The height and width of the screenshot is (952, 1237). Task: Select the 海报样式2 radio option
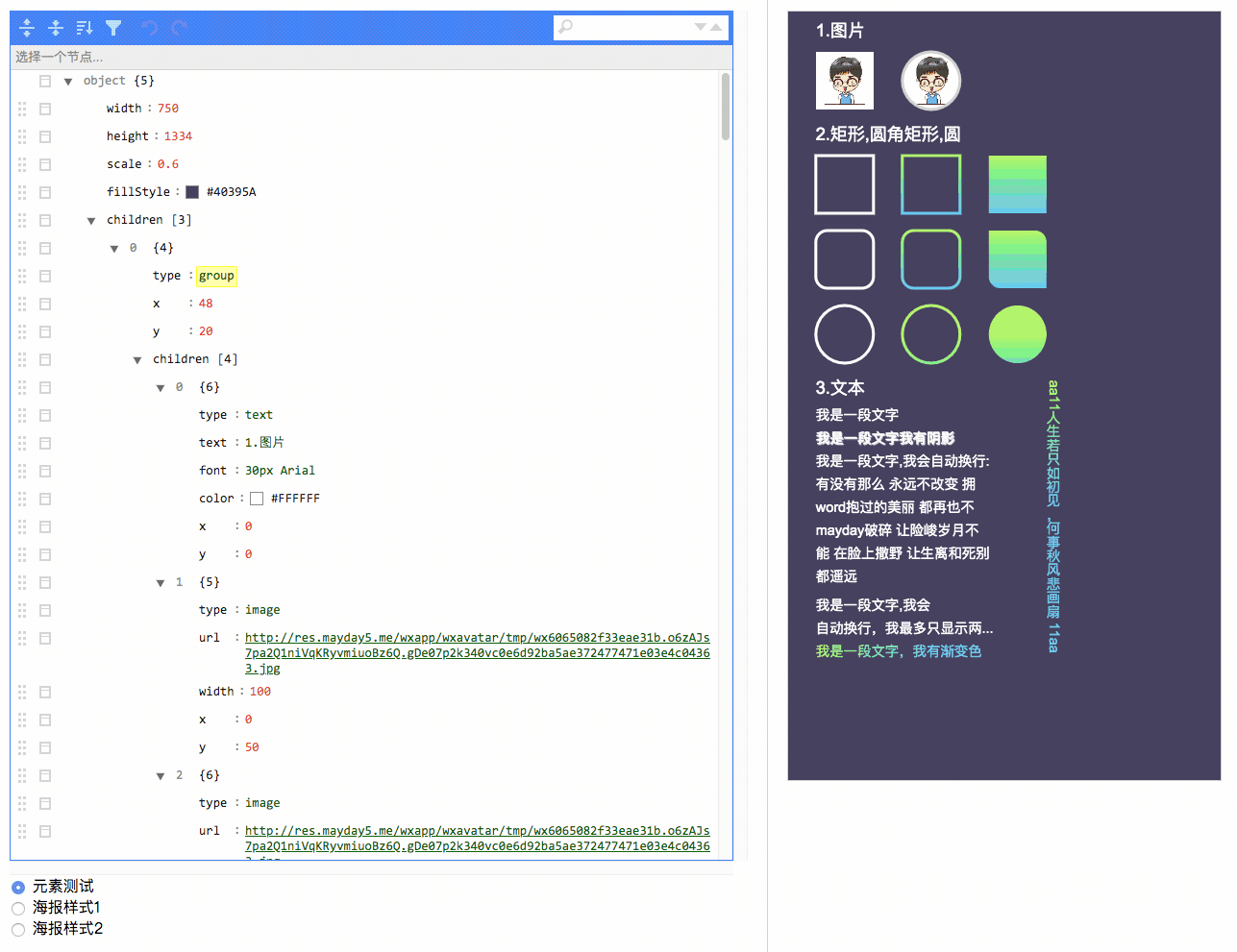[x=18, y=929]
